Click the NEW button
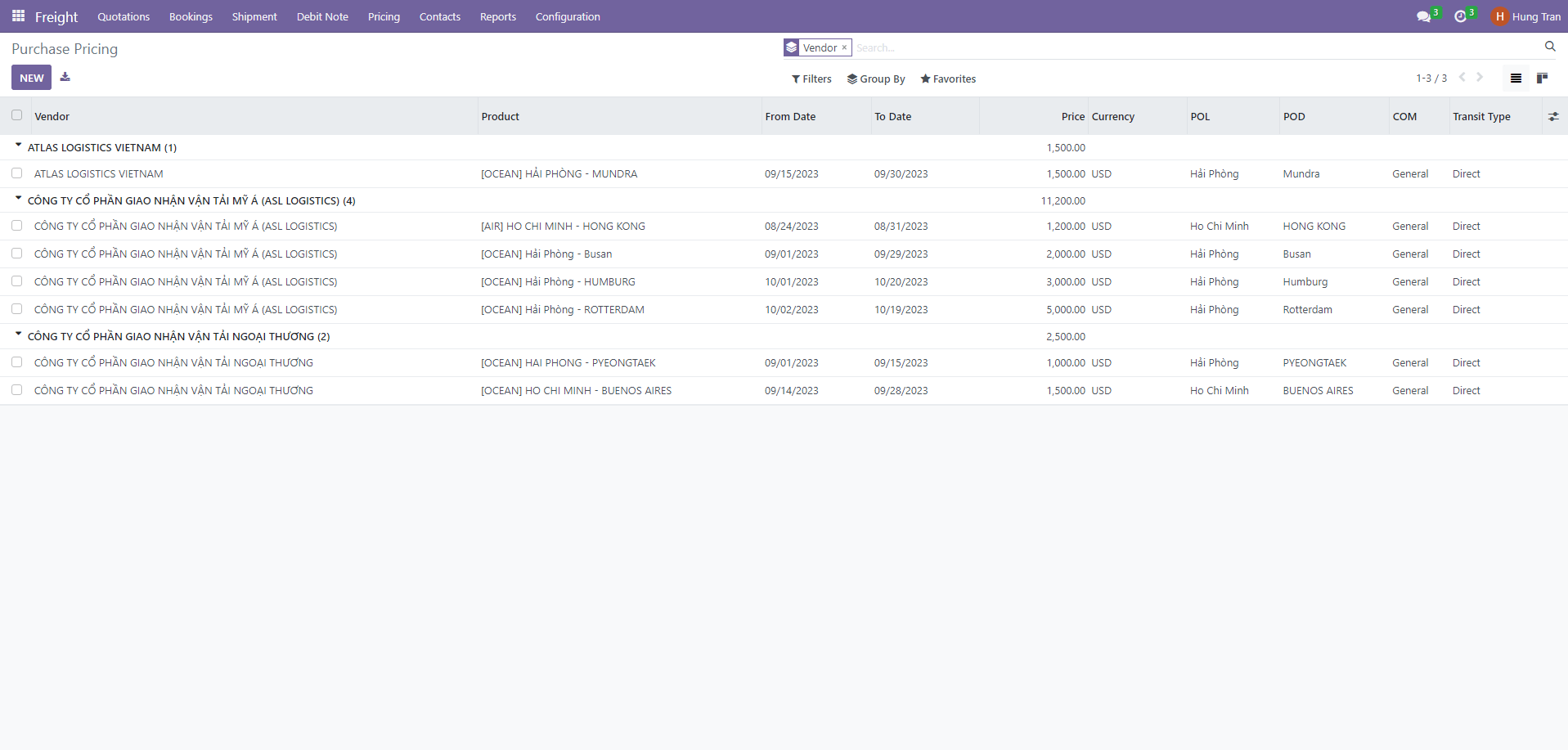1568x750 pixels. click(x=32, y=78)
